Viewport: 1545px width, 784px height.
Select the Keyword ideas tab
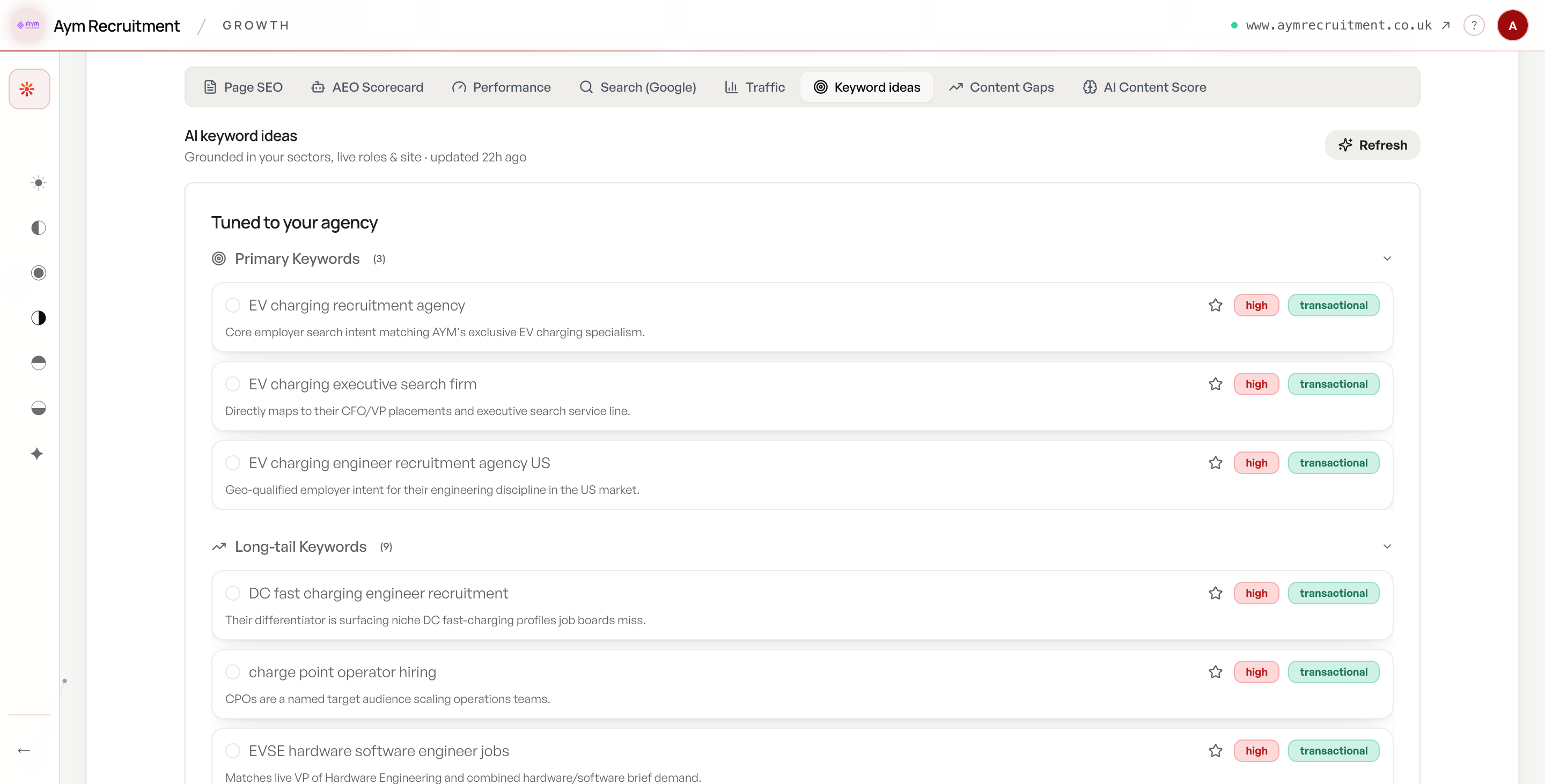click(867, 87)
